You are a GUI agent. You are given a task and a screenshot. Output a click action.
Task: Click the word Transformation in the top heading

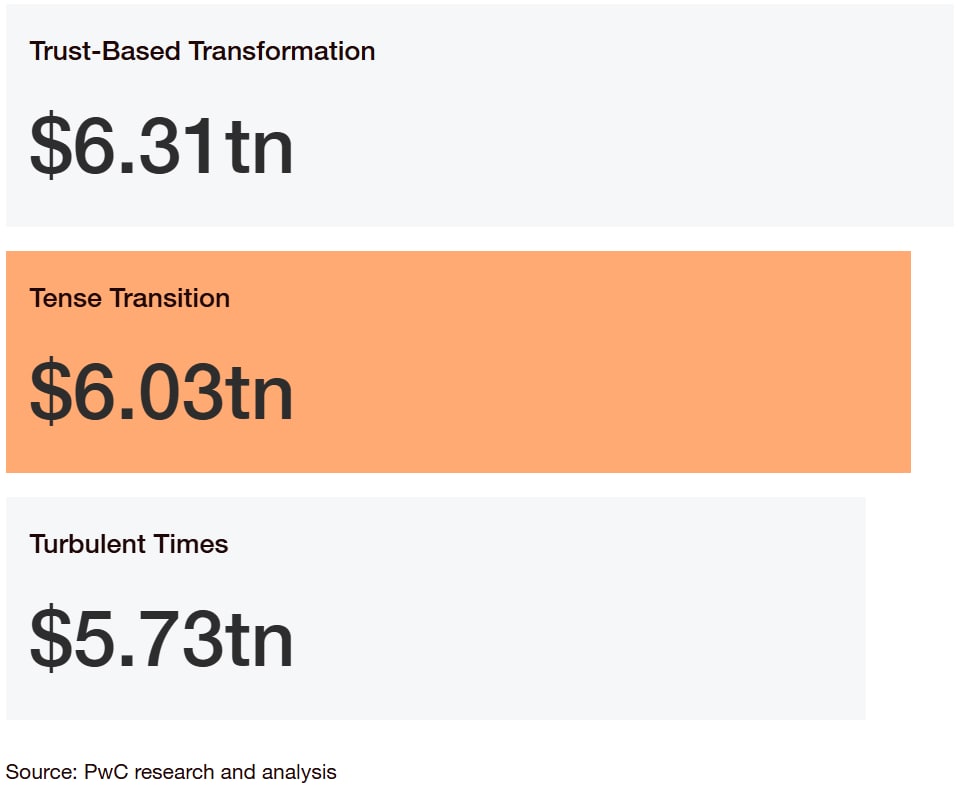pyautogui.click(x=282, y=51)
